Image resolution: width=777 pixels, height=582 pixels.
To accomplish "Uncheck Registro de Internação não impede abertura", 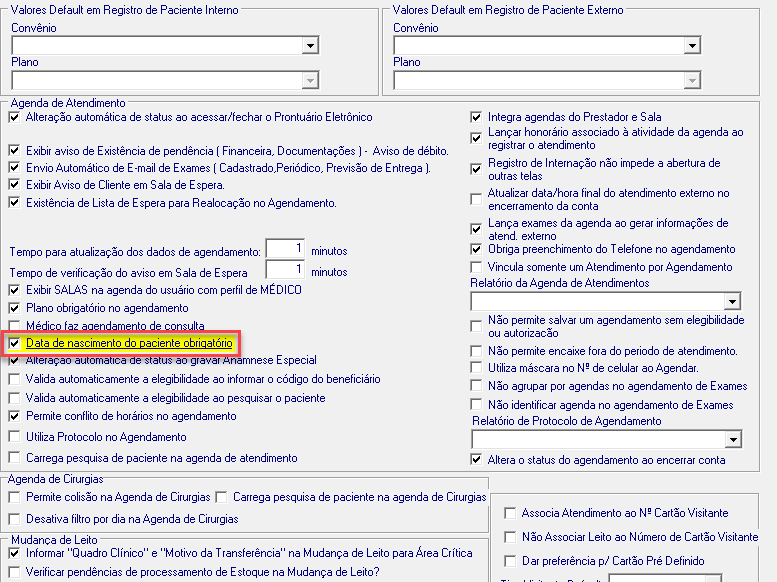I will tap(476, 169).
